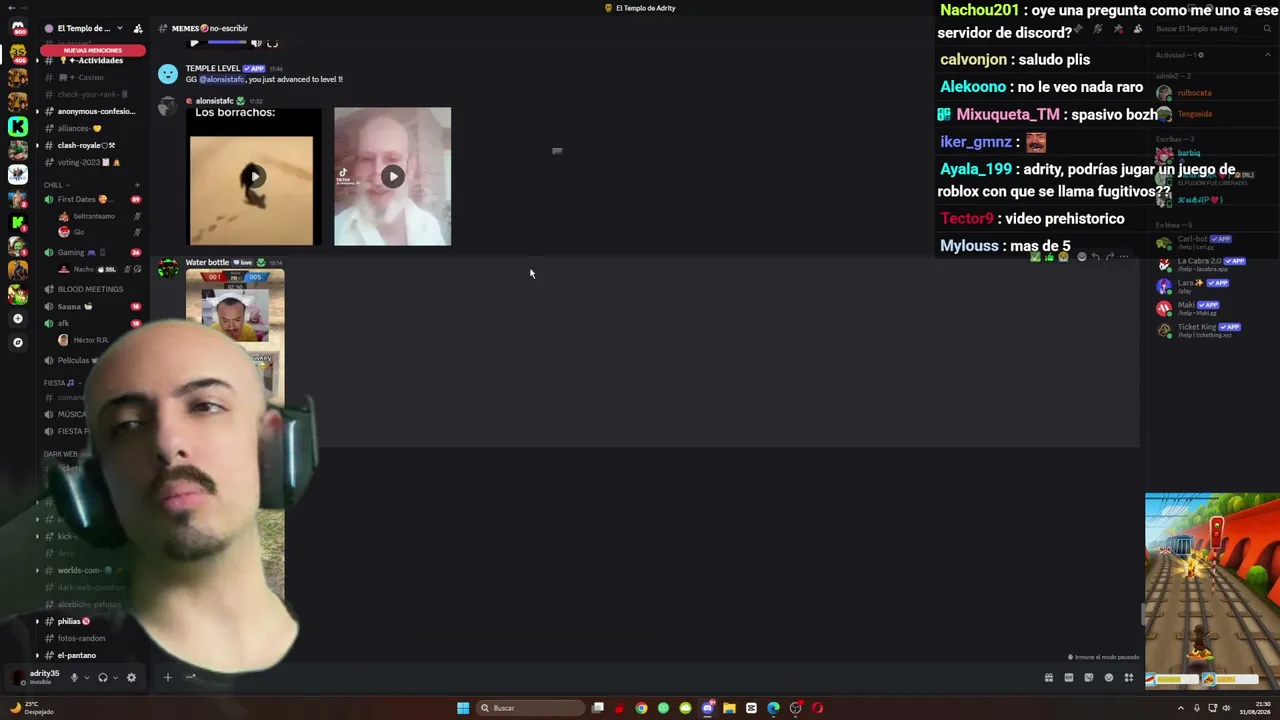Open headphone output options chevron
This screenshot has width=1280, height=720.
click(x=115, y=677)
